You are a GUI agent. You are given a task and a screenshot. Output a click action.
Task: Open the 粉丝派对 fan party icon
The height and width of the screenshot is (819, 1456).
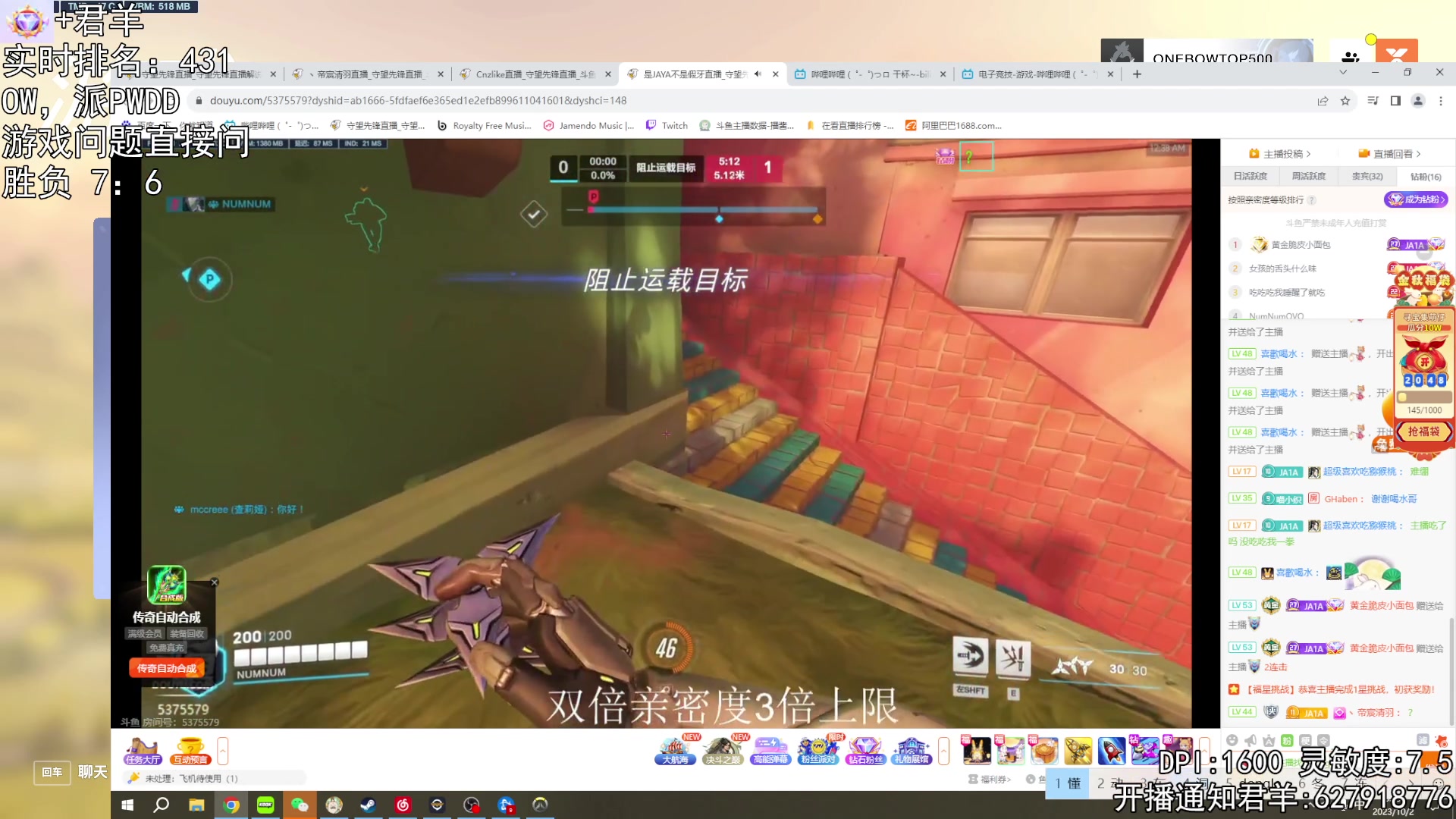coord(818,751)
